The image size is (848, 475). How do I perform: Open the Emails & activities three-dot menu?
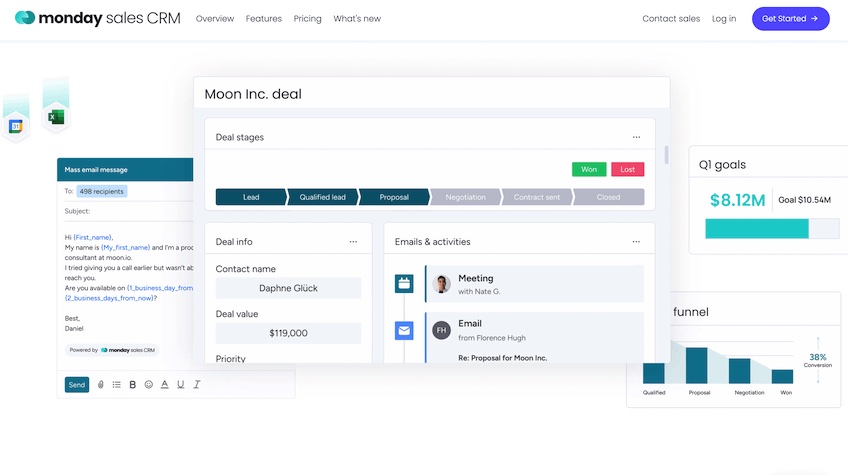click(636, 242)
